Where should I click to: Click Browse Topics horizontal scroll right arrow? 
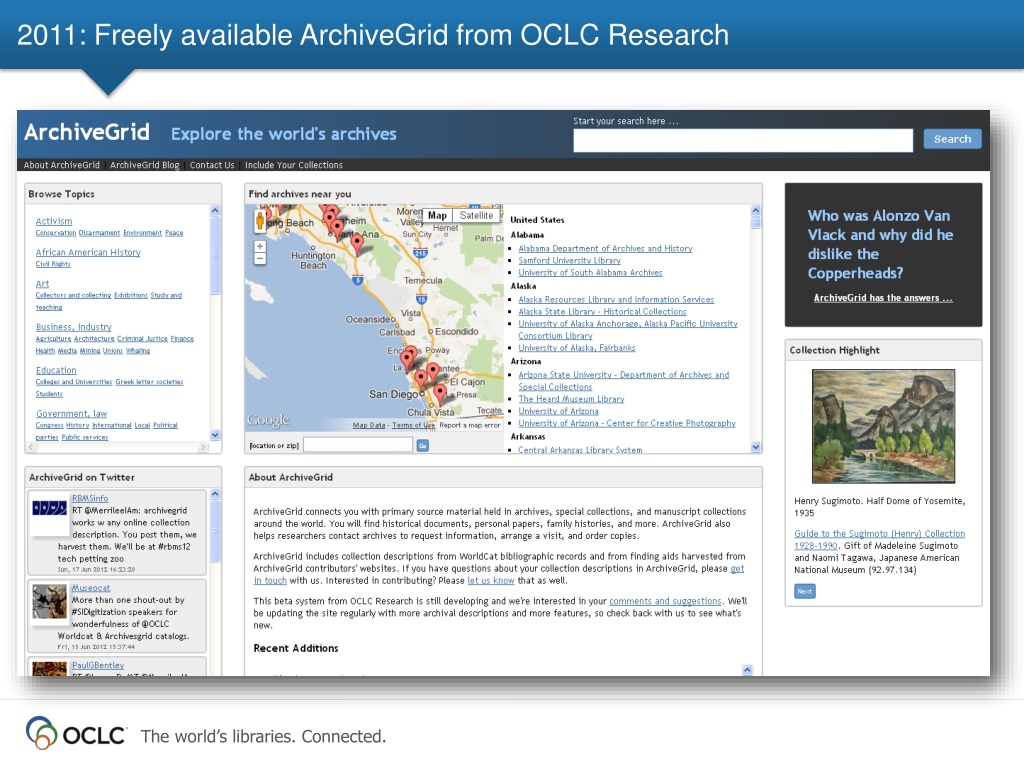203,447
